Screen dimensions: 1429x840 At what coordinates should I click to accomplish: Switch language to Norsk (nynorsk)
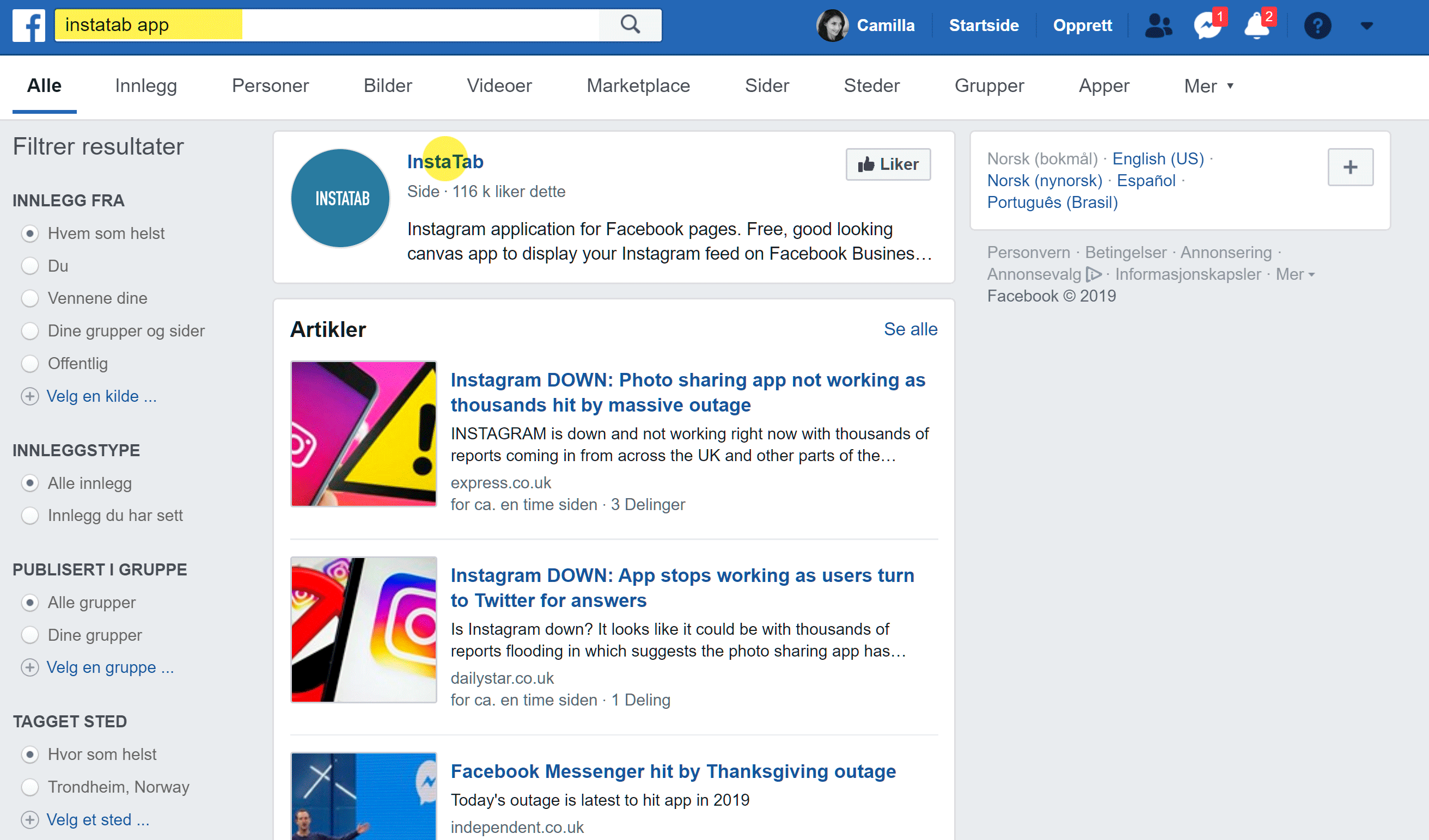(1045, 181)
